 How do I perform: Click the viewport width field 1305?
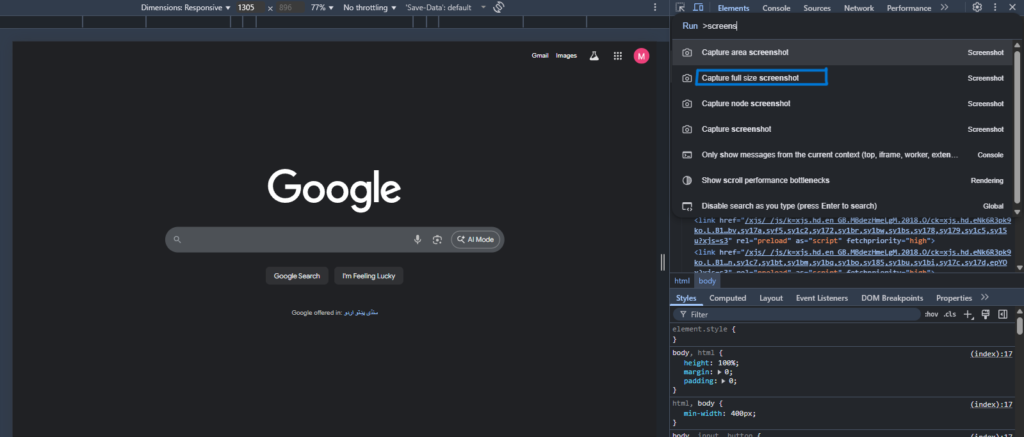pyautogui.click(x=249, y=8)
